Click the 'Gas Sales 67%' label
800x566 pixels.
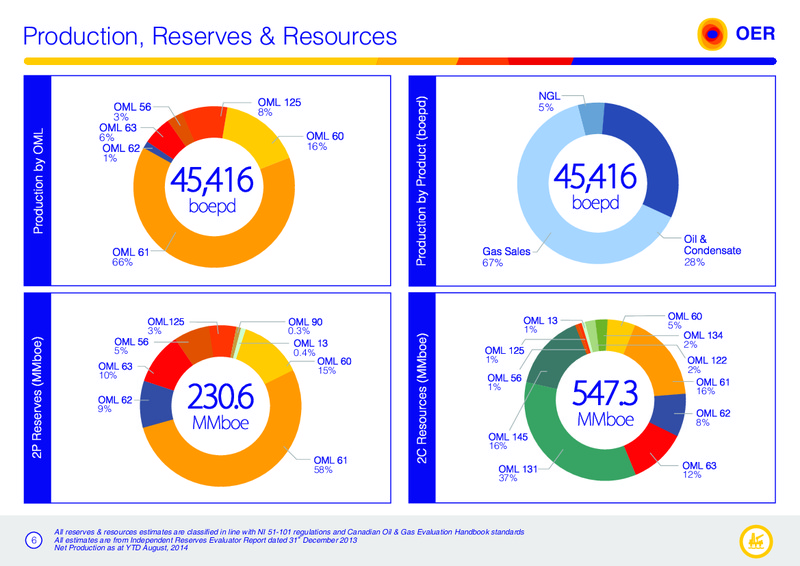click(x=506, y=257)
